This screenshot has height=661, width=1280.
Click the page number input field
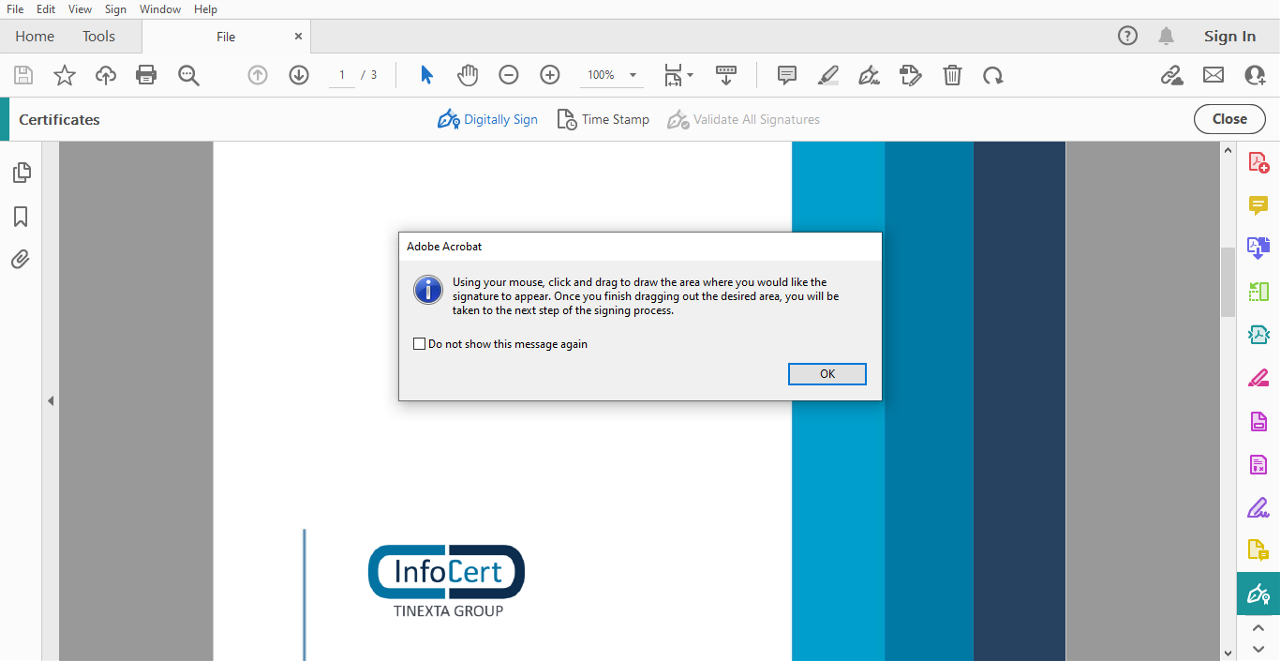pos(342,75)
